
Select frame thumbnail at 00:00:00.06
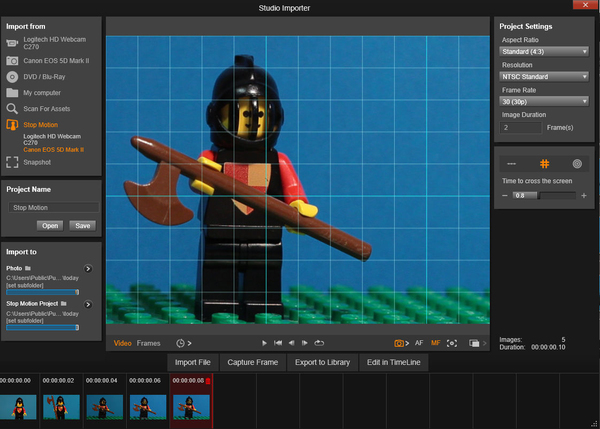(148, 407)
